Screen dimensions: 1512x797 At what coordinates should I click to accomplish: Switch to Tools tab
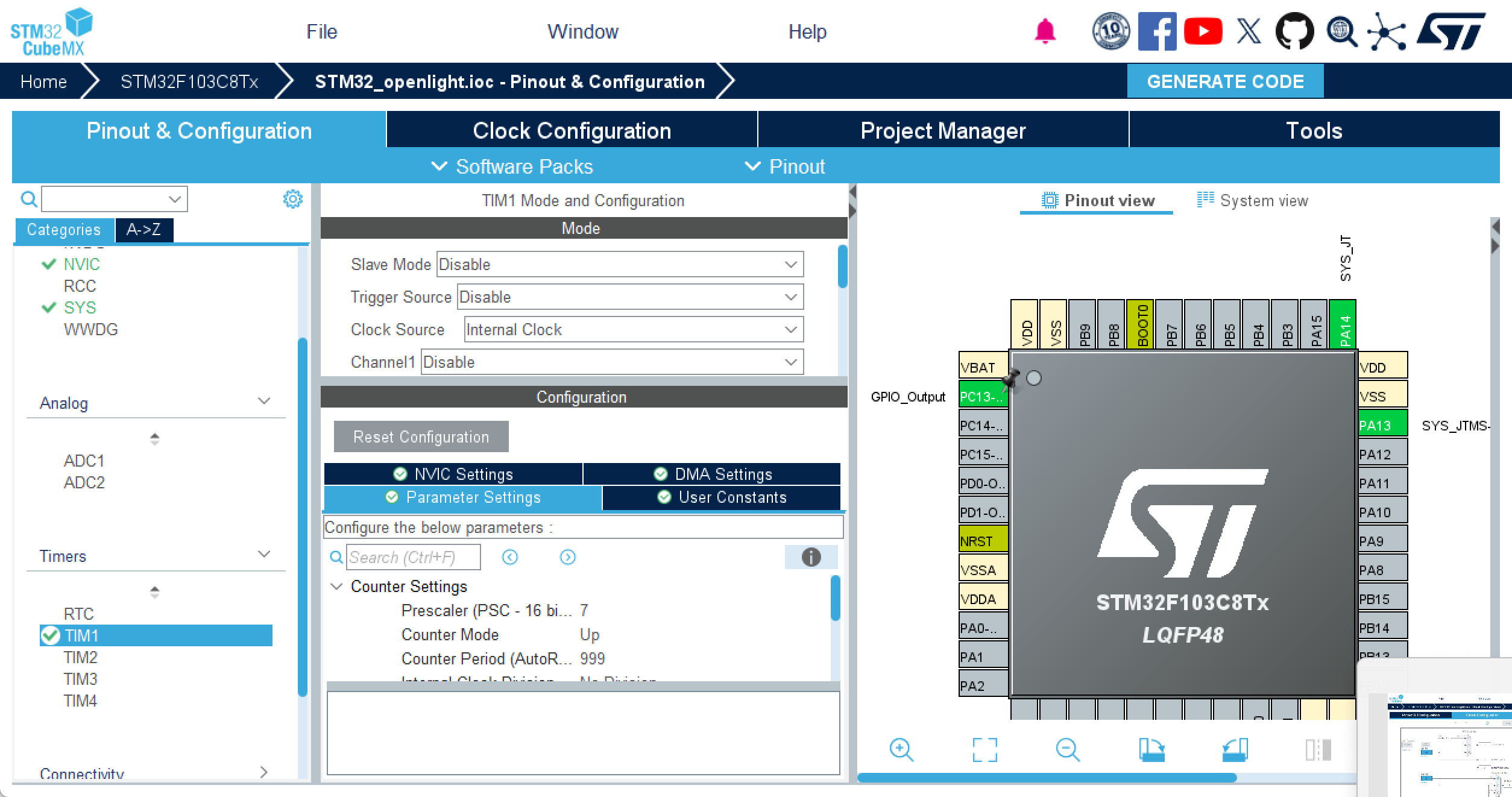pyautogui.click(x=1314, y=130)
